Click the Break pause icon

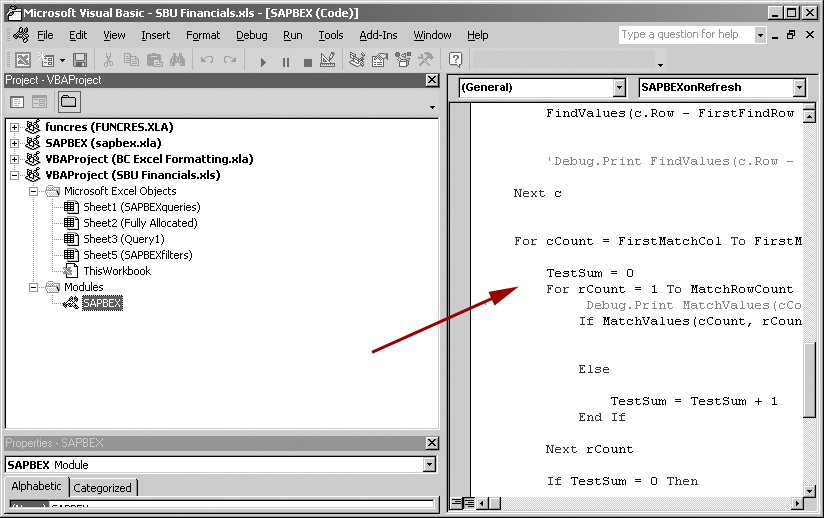286,62
